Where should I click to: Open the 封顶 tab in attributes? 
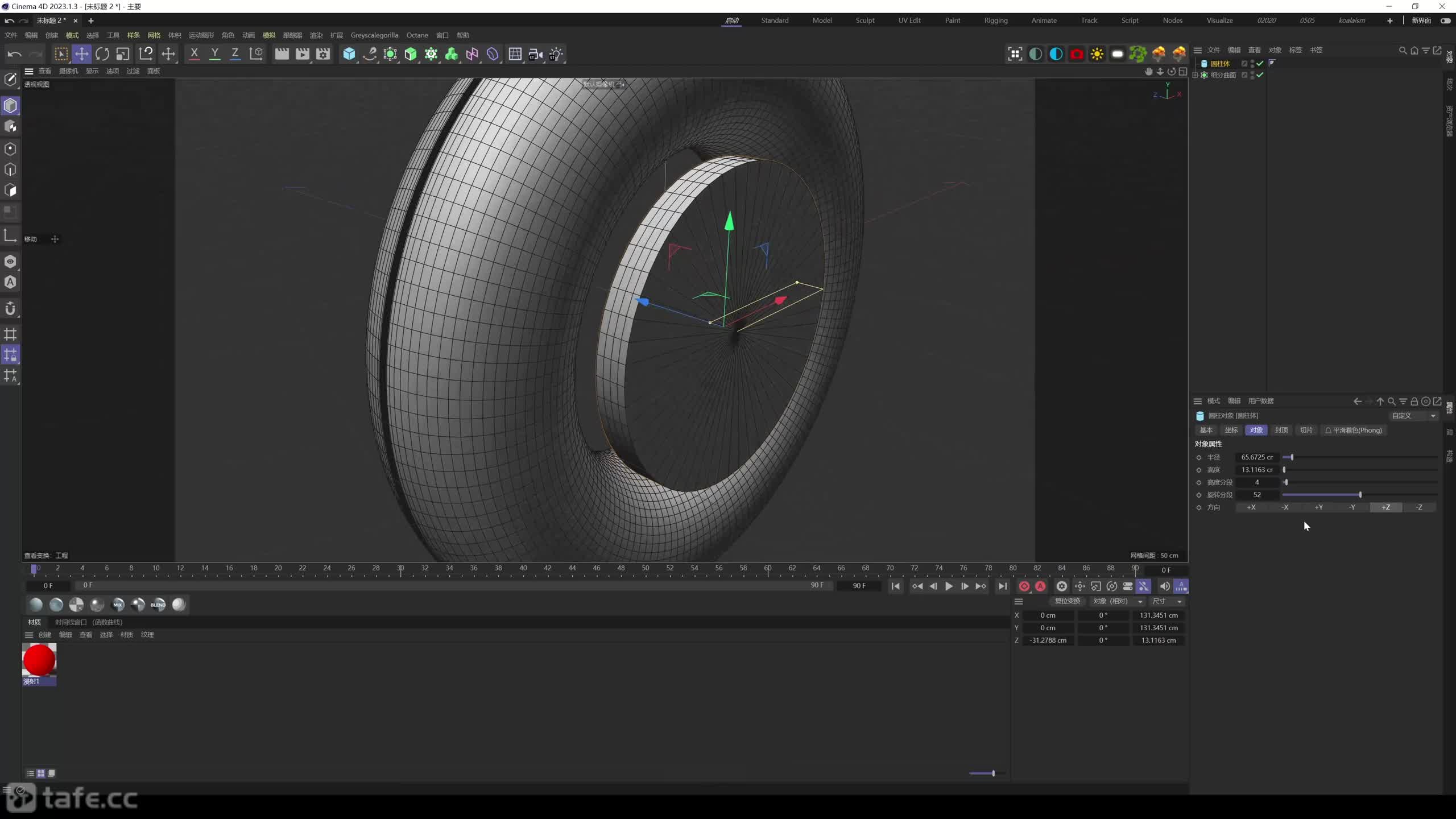[1281, 430]
